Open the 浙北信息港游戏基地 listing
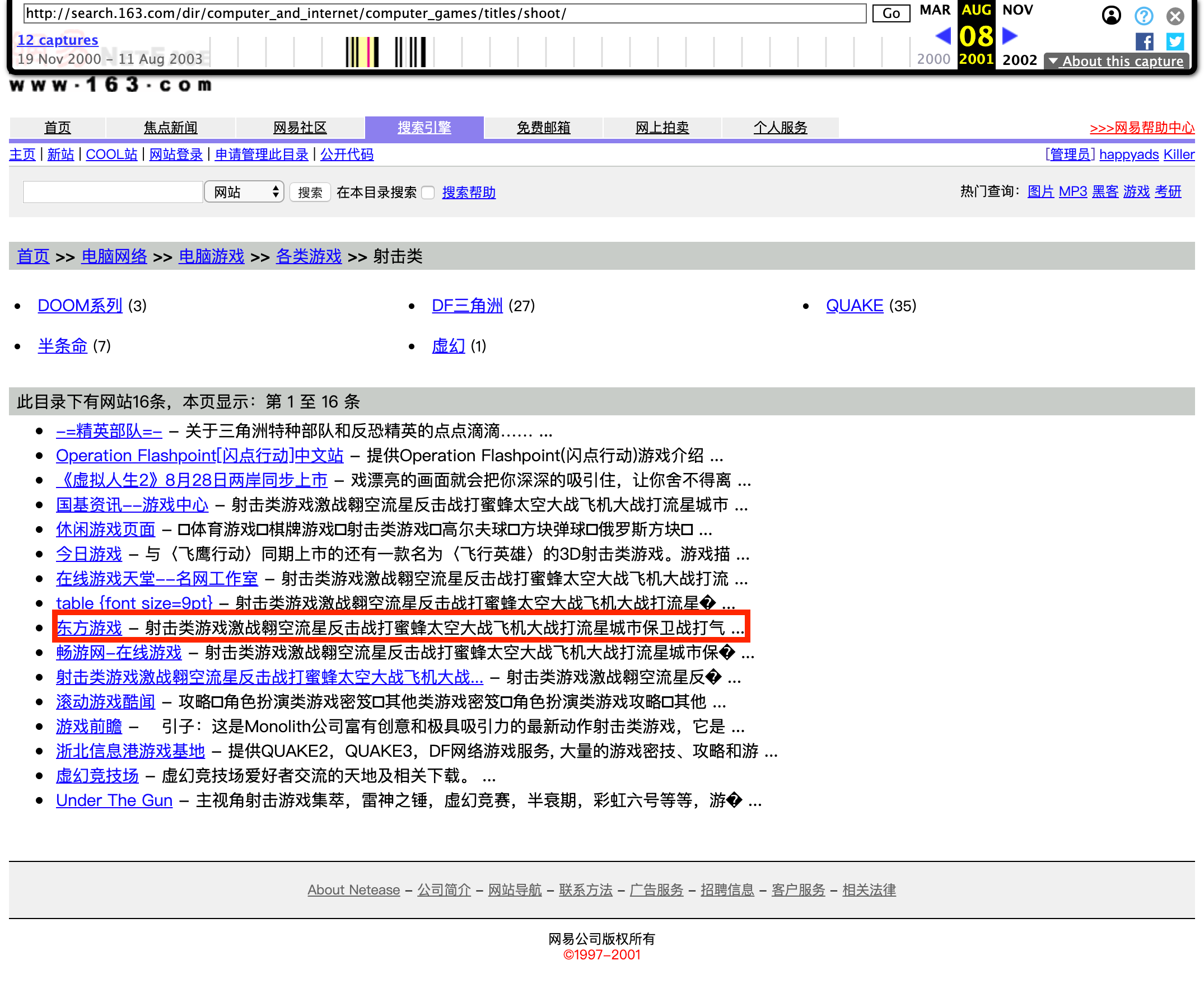 coord(130,752)
